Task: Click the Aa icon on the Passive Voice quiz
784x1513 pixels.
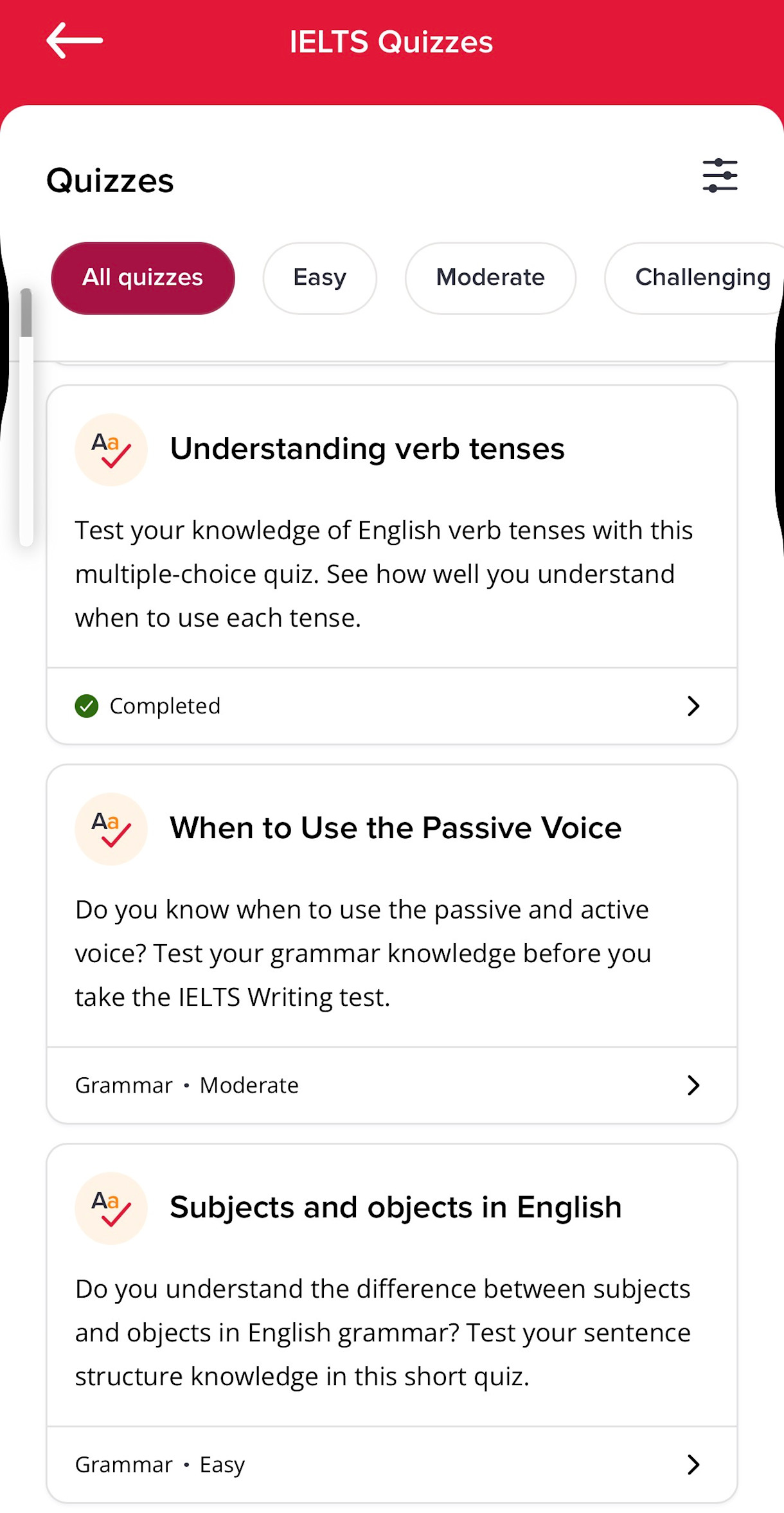Action: [111, 829]
